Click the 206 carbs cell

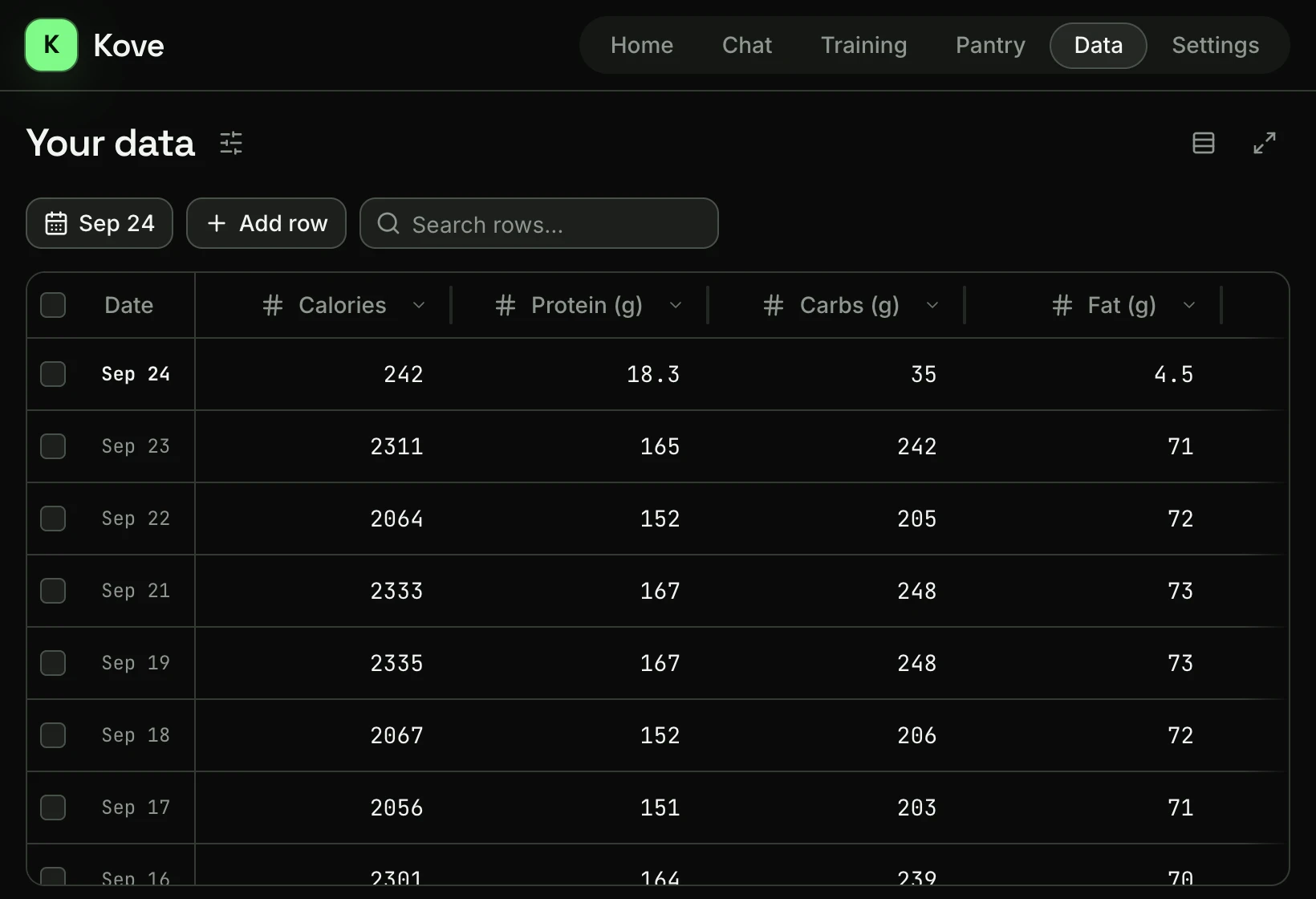point(837,735)
